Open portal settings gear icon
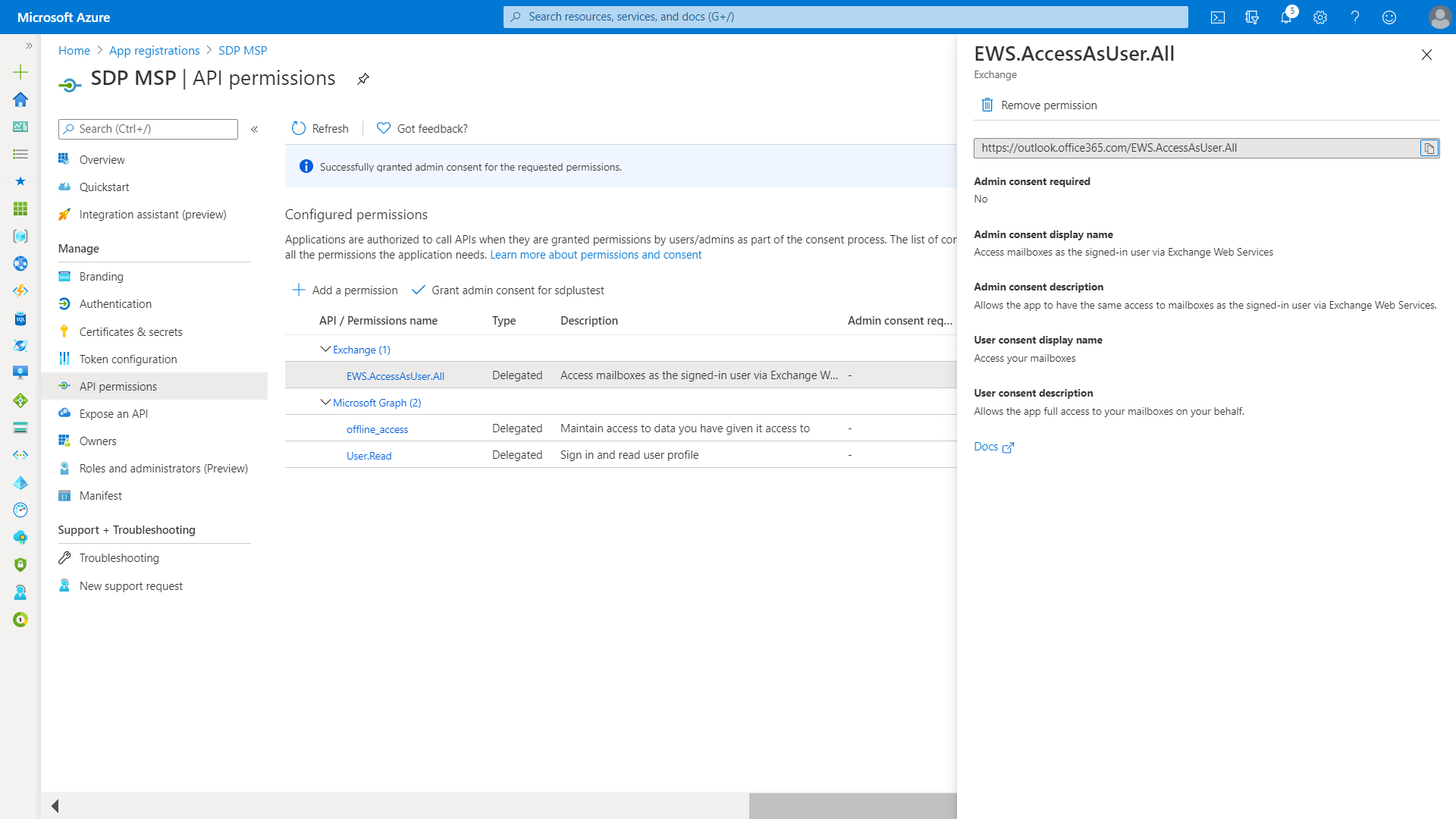This screenshot has width=1456, height=819. click(x=1320, y=17)
